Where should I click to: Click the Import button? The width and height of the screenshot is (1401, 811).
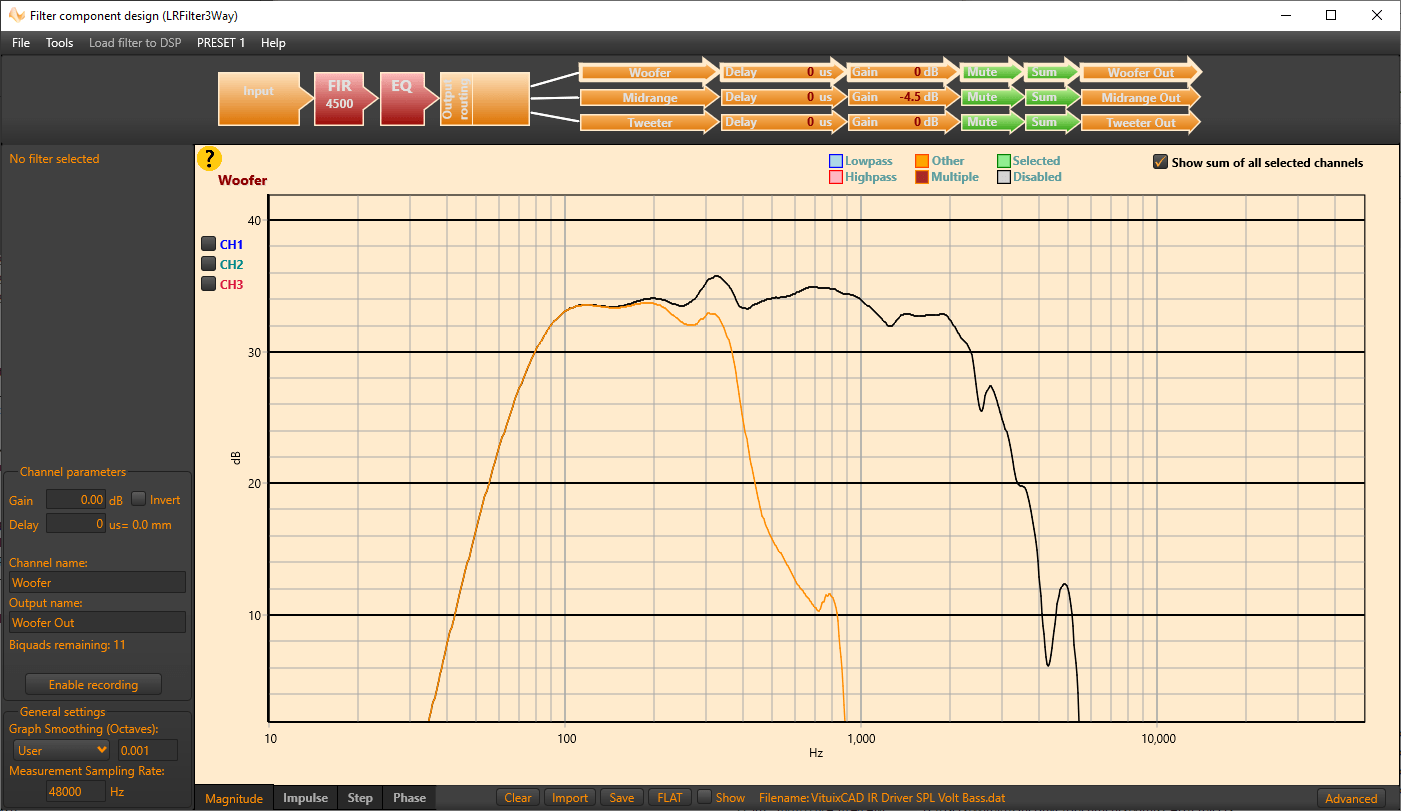[x=570, y=798]
